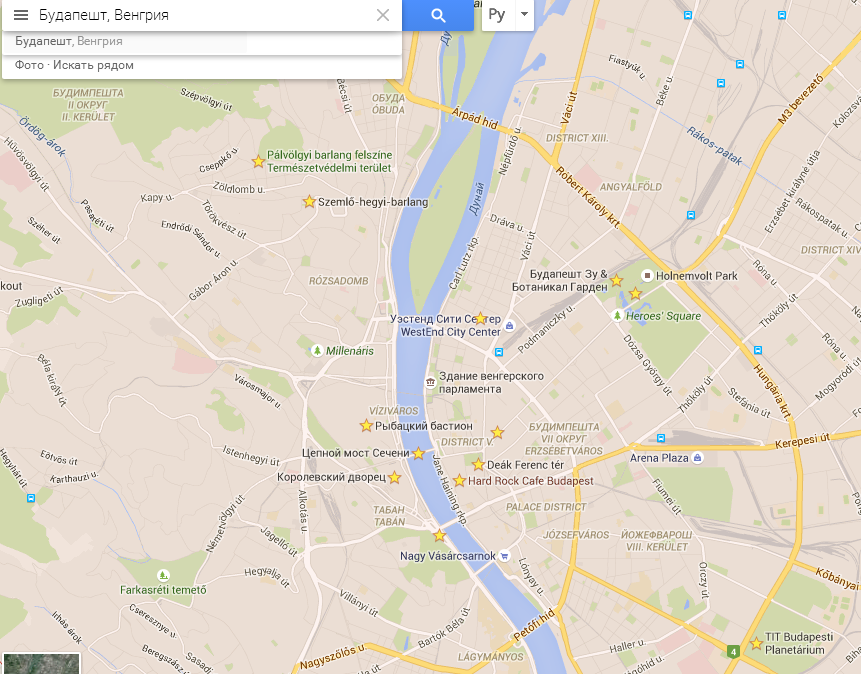Clear the search field with X
The height and width of the screenshot is (674, 861).
tap(383, 15)
